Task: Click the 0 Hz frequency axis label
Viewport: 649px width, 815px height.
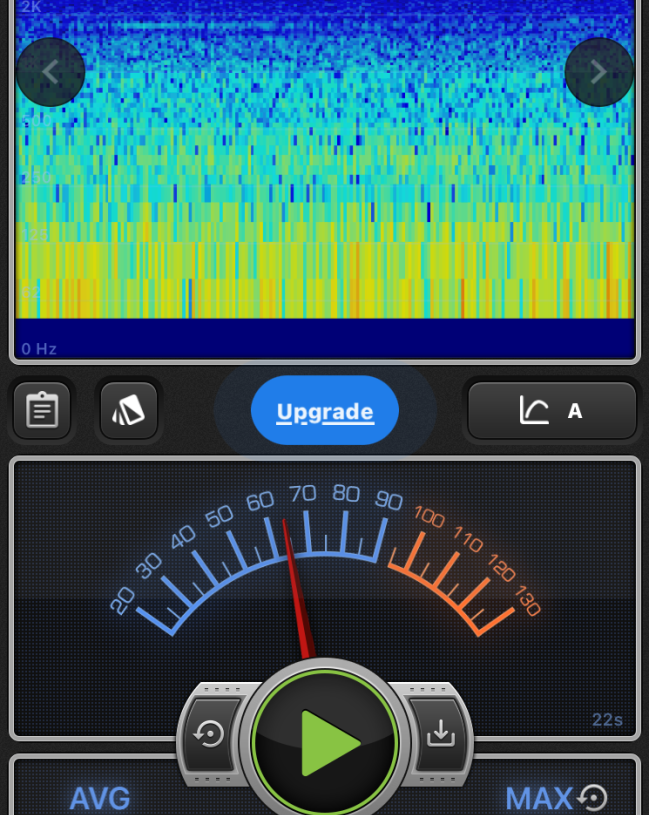Action: [40, 349]
